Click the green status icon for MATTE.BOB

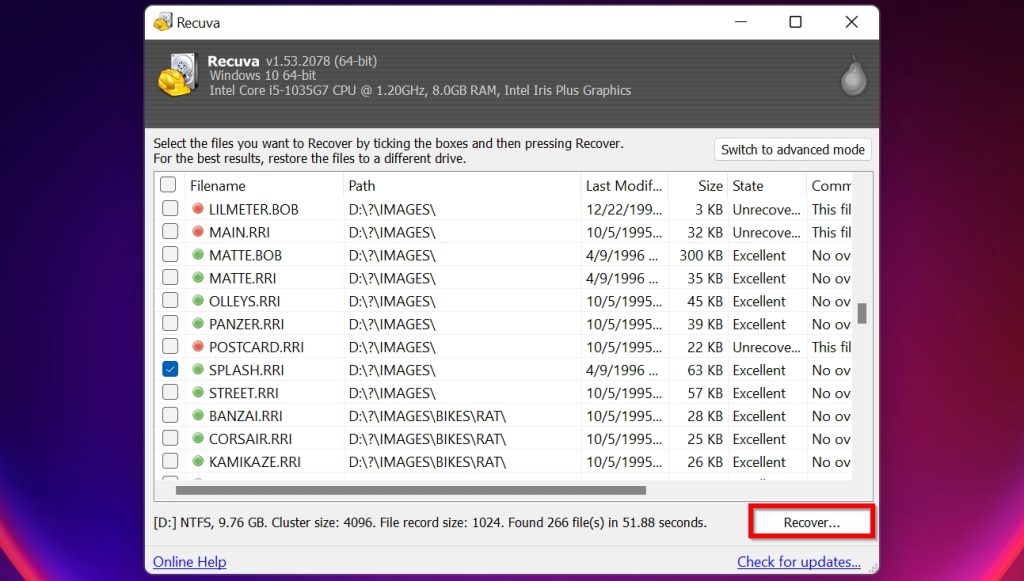[198, 255]
